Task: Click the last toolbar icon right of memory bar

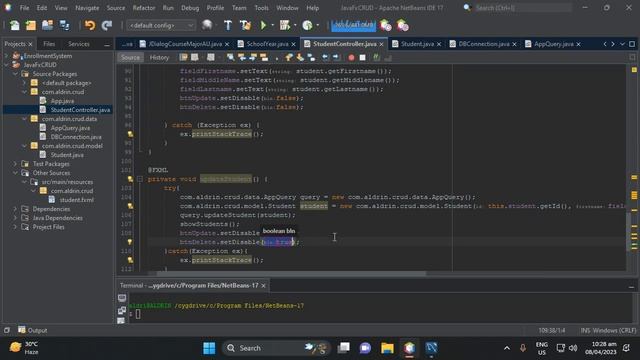Action: coord(402,26)
